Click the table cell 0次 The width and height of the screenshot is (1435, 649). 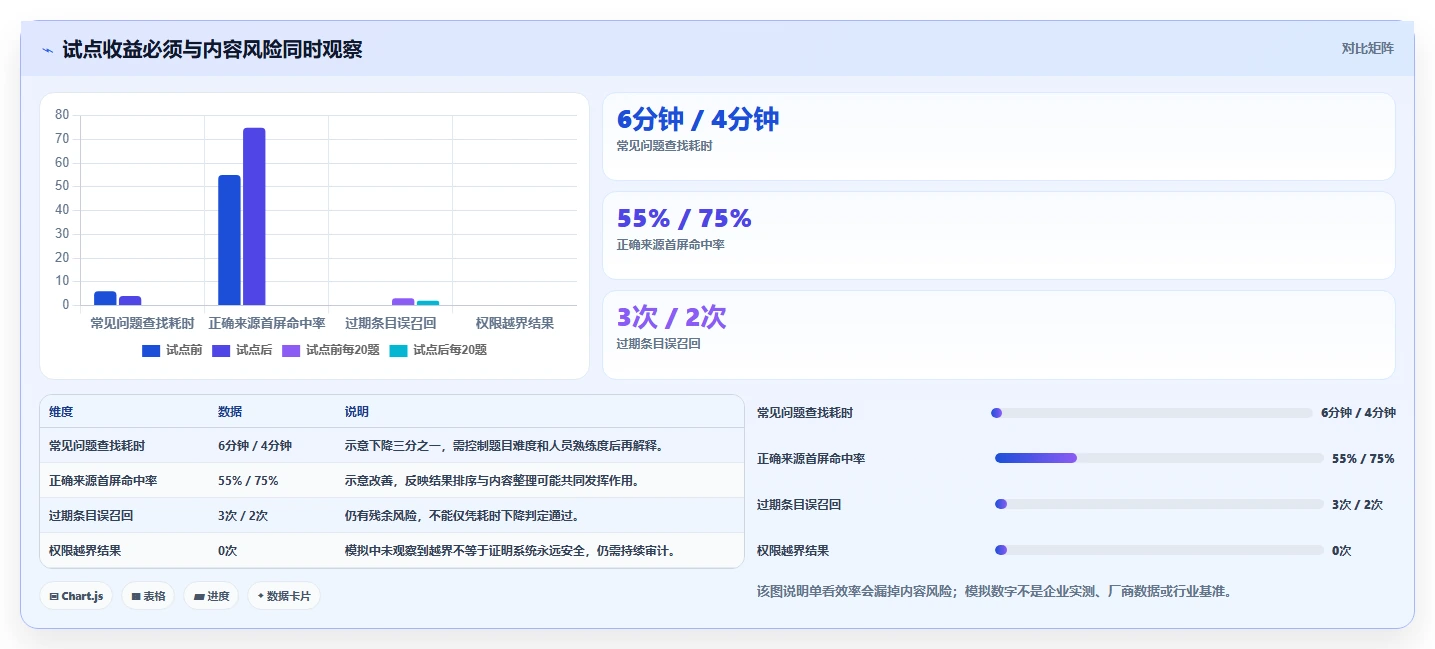pos(228,551)
